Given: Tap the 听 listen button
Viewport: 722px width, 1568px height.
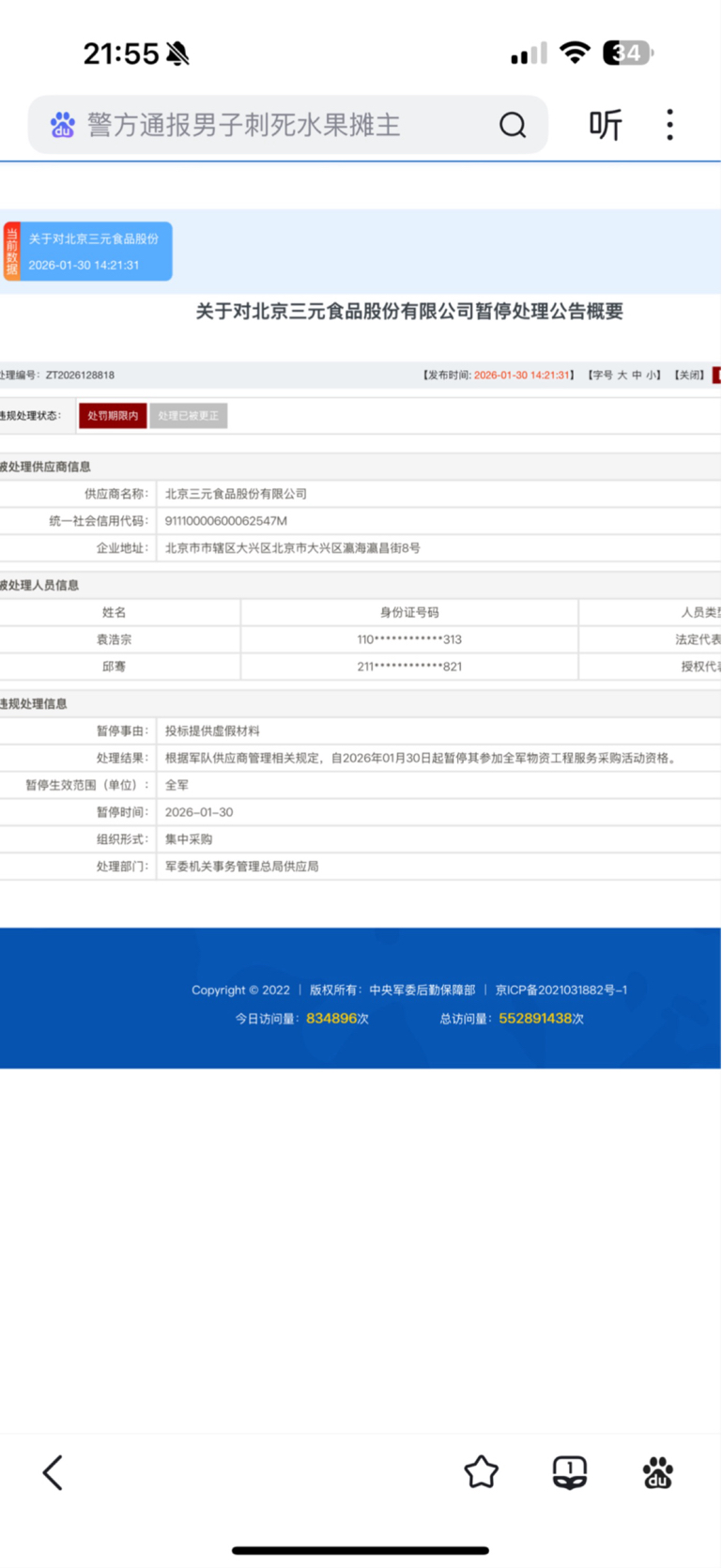Looking at the screenshot, I should [606, 125].
